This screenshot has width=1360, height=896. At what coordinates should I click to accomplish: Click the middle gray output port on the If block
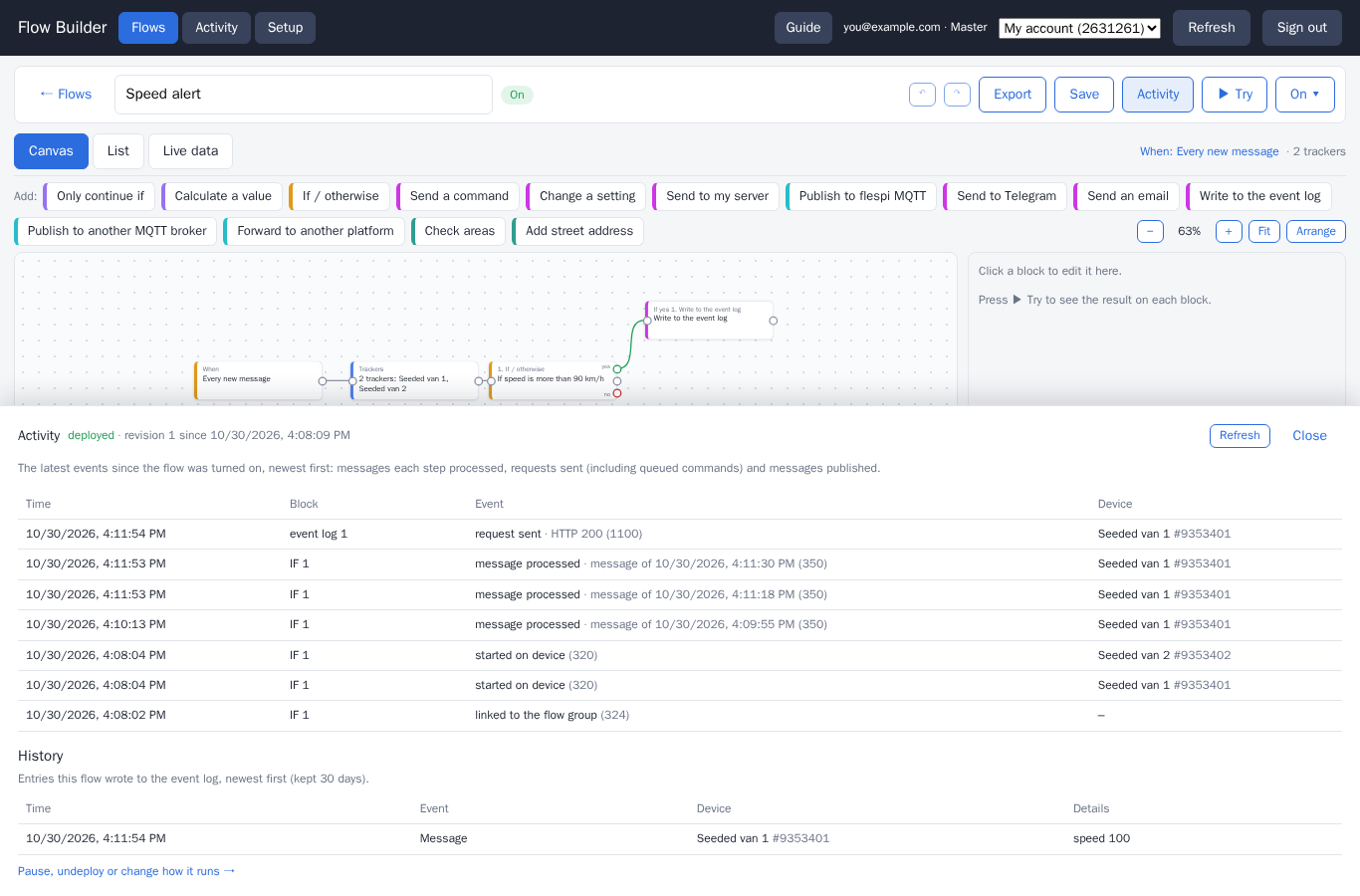[x=617, y=381]
